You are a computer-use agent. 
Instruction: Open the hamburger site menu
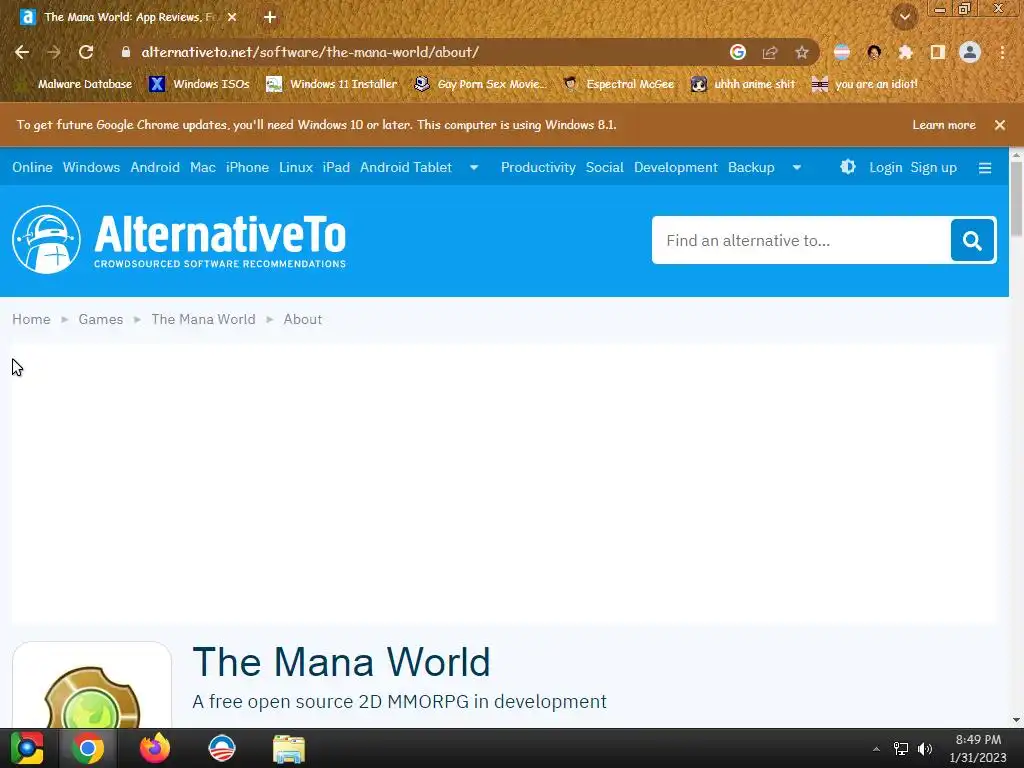point(985,168)
